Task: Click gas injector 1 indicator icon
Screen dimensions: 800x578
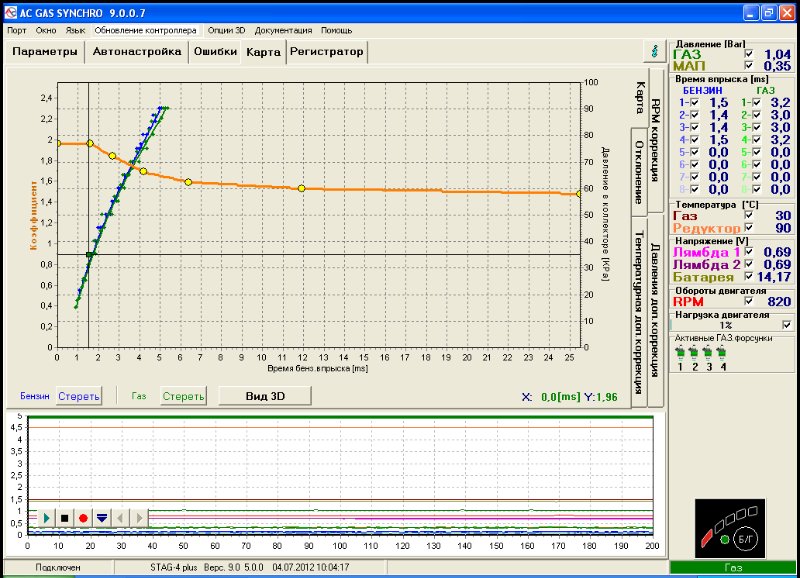Action: [x=681, y=352]
